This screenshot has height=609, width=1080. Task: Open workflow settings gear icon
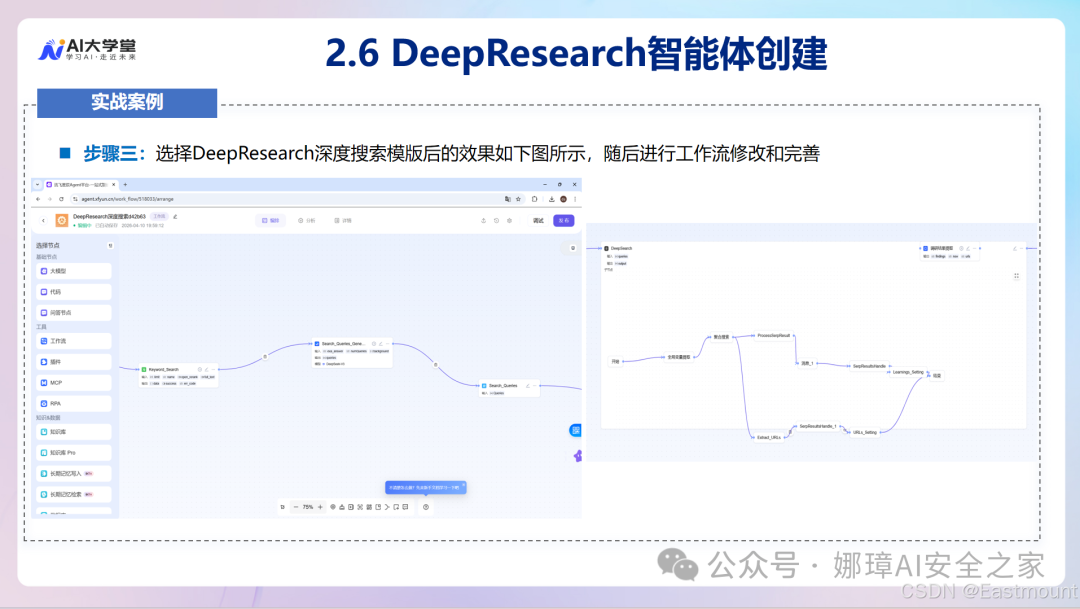point(510,220)
